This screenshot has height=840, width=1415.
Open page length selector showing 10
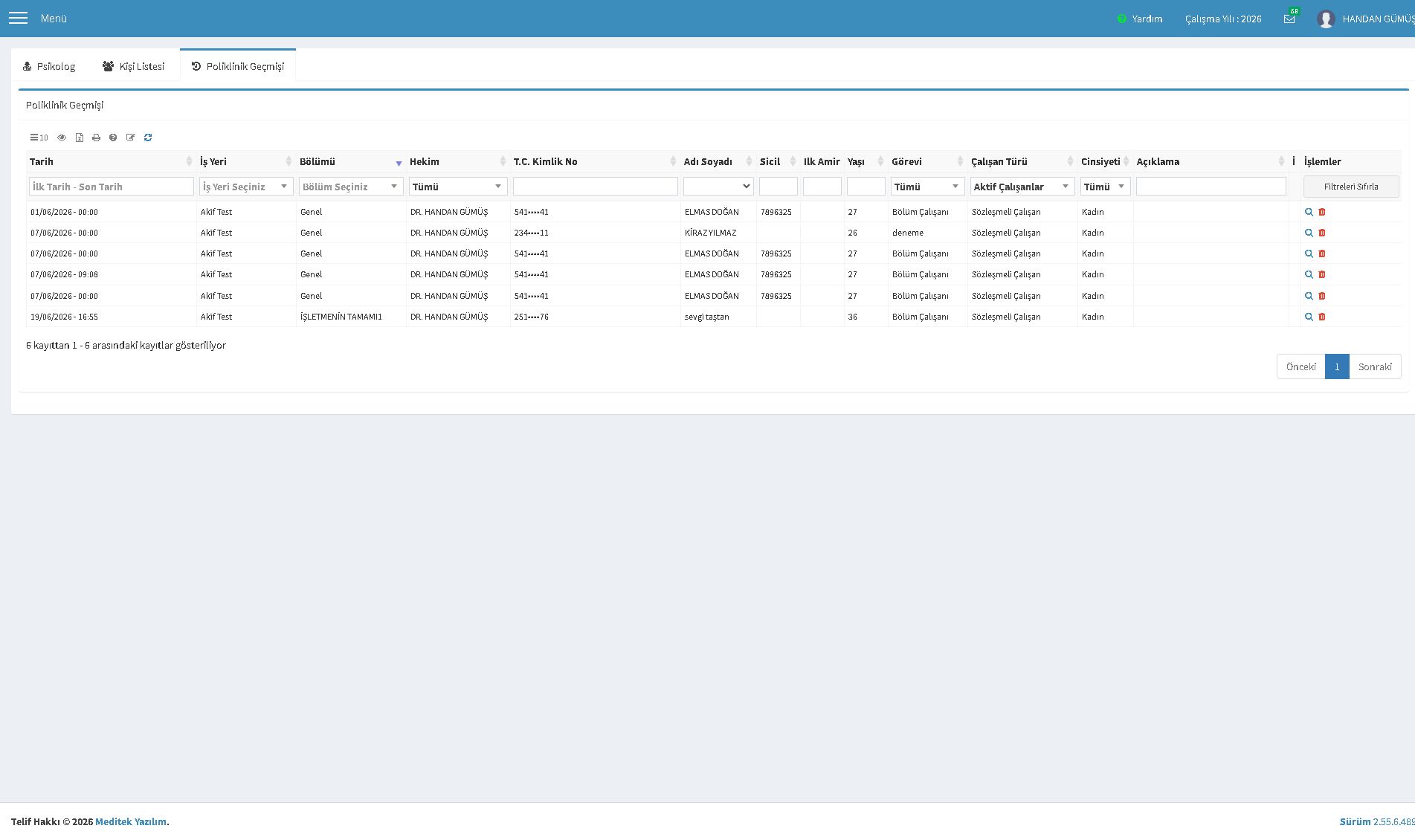pyautogui.click(x=39, y=138)
